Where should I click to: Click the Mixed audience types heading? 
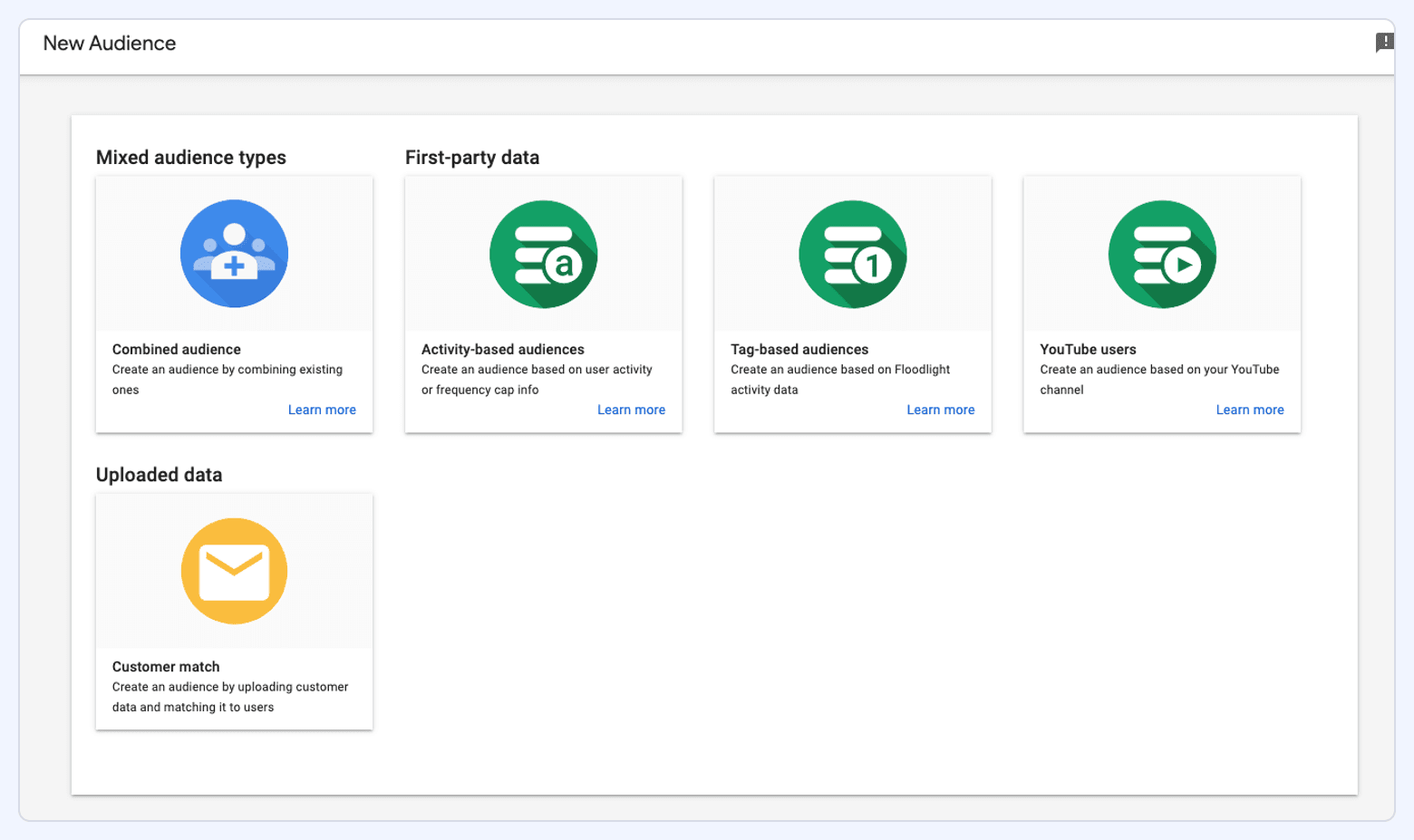tap(191, 157)
